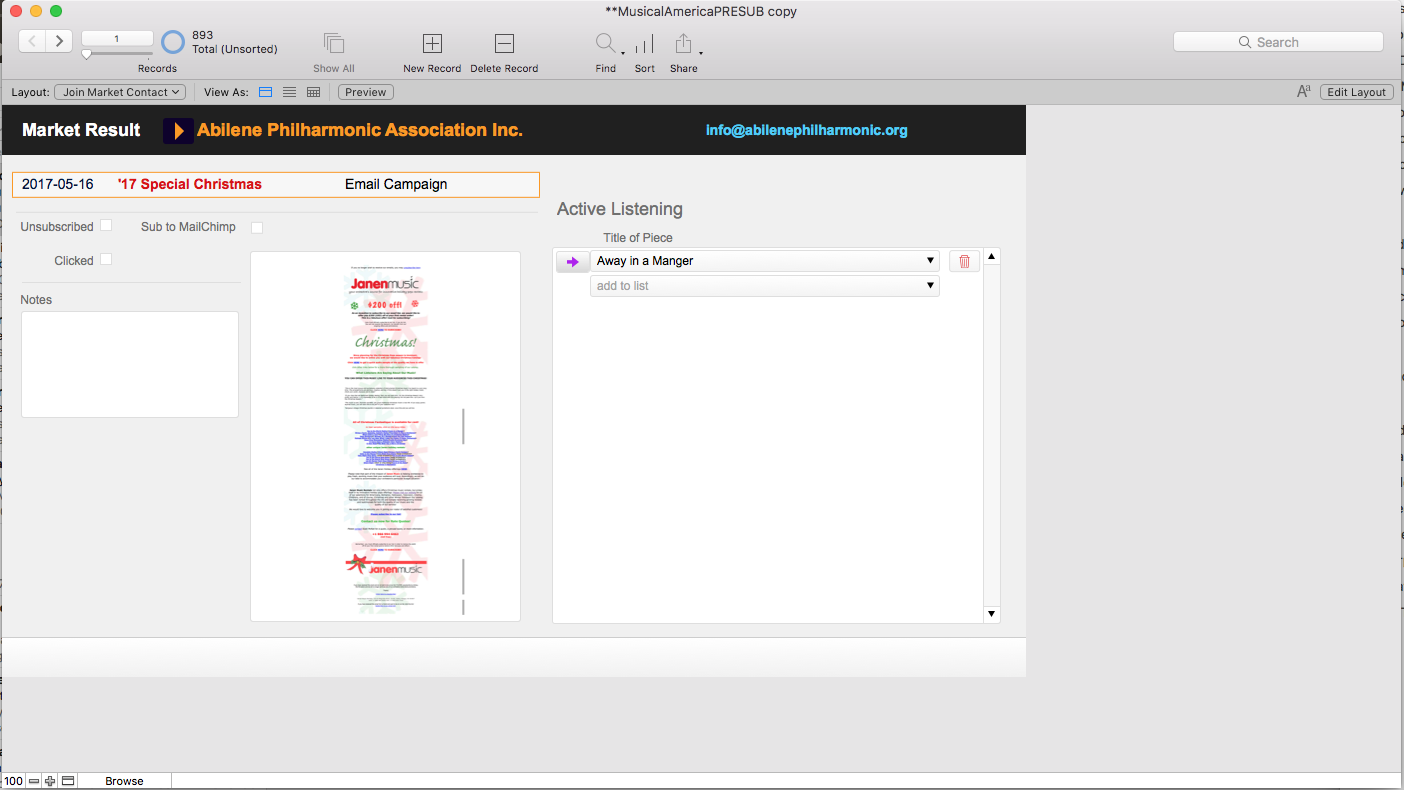The image size is (1404, 790).
Task: Click orange play arrow beside Abilene Philharmonic
Action: click(178, 130)
